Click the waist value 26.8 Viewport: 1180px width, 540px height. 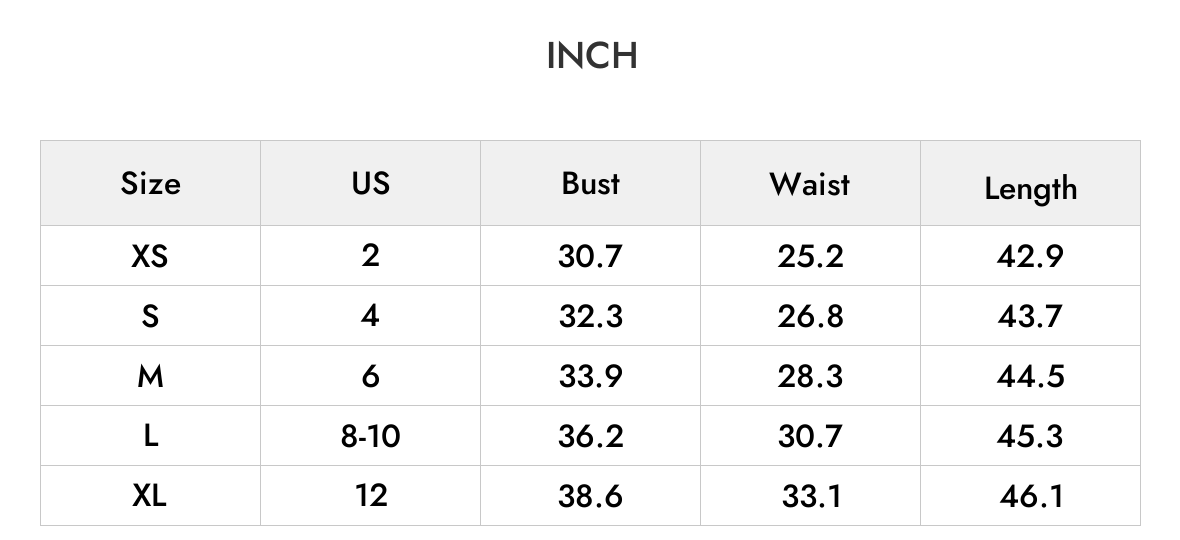click(810, 316)
